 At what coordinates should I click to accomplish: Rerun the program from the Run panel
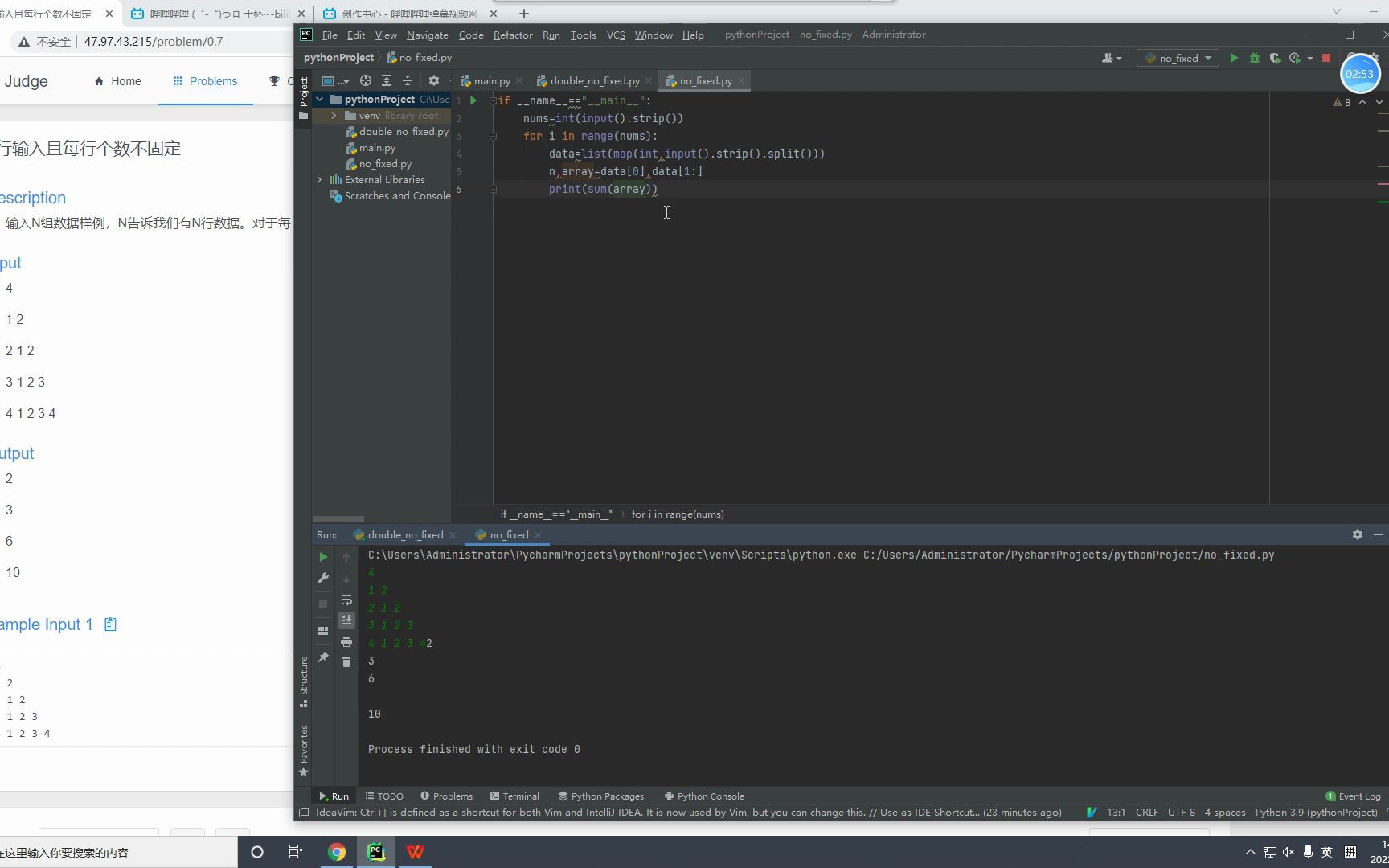point(323,556)
